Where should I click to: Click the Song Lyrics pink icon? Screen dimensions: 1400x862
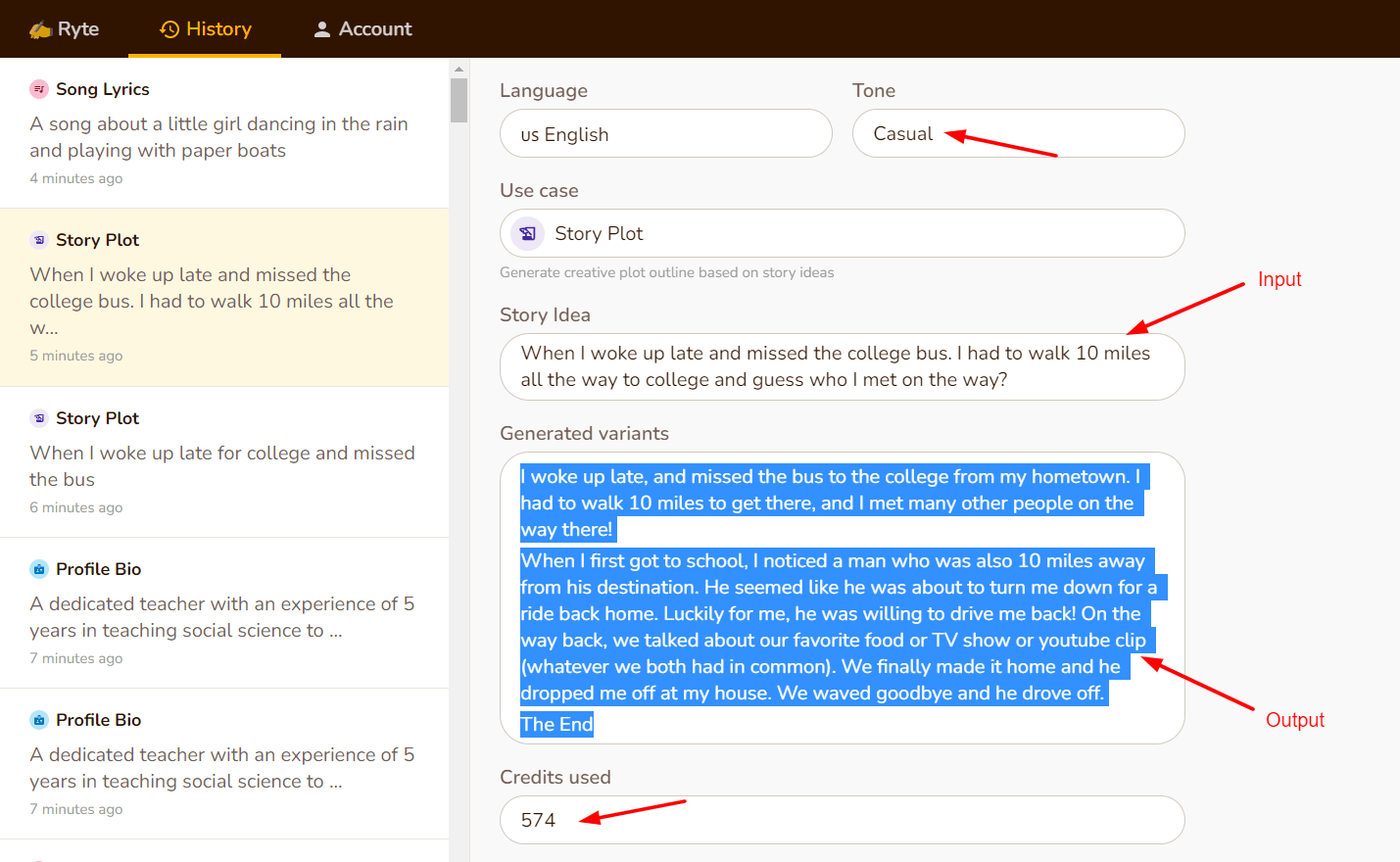click(39, 89)
